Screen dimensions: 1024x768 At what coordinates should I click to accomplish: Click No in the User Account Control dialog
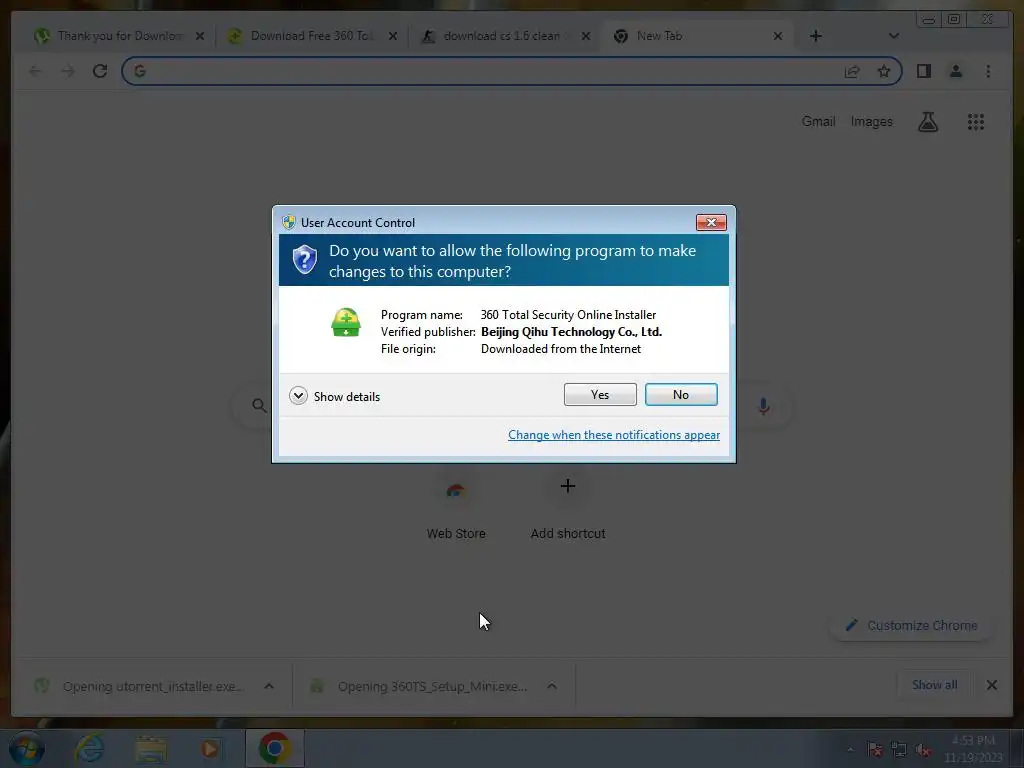(x=680, y=394)
